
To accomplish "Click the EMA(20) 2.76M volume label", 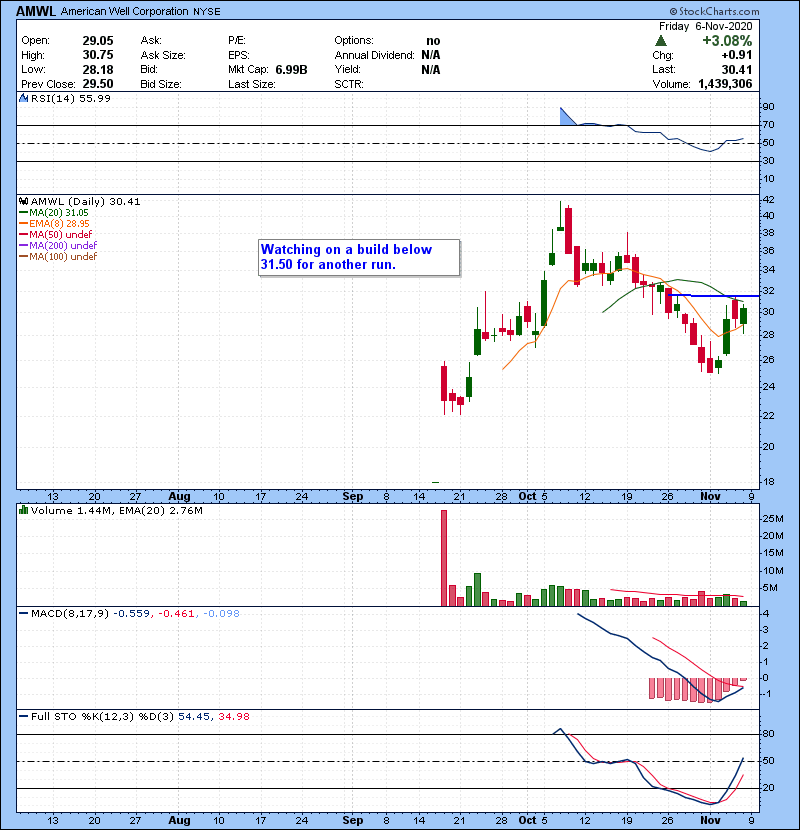I will (161, 510).
